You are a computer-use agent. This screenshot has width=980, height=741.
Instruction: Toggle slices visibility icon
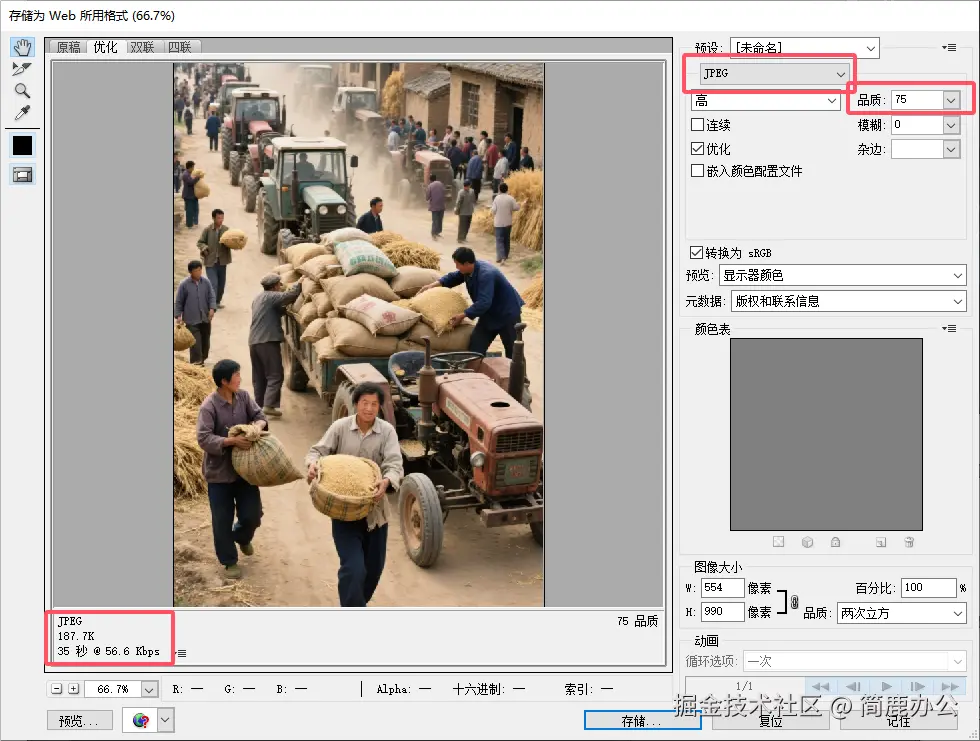[x=22, y=175]
